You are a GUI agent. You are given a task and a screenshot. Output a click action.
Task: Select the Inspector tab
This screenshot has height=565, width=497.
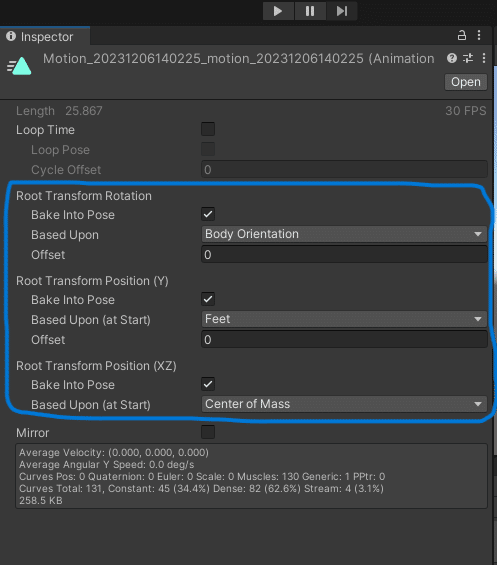(45, 36)
